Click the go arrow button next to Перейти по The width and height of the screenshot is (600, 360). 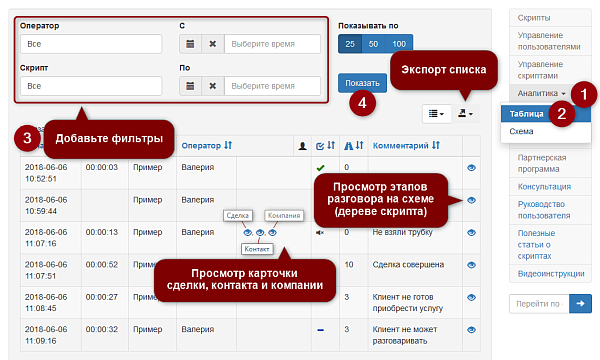(580, 303)
